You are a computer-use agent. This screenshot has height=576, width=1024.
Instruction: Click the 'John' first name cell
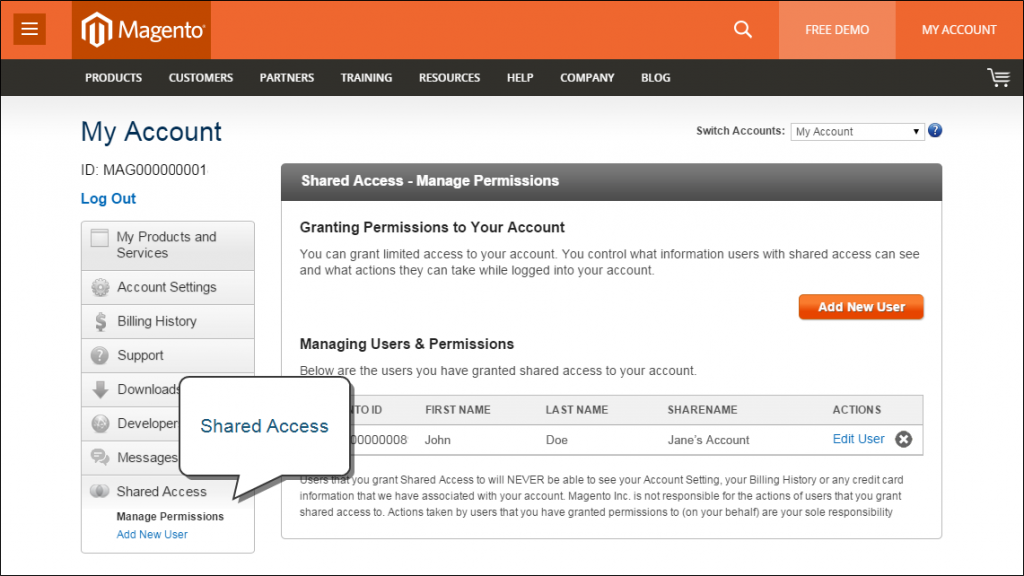click(438, 440)
